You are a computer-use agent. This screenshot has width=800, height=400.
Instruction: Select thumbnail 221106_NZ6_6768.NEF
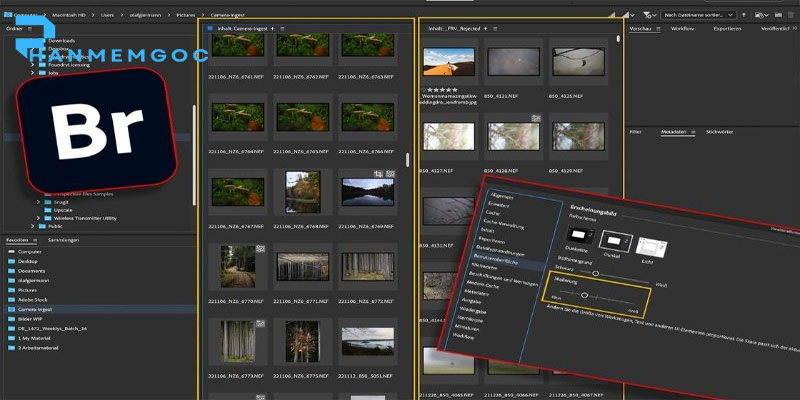pyautogui.click(x=303, y=192)
